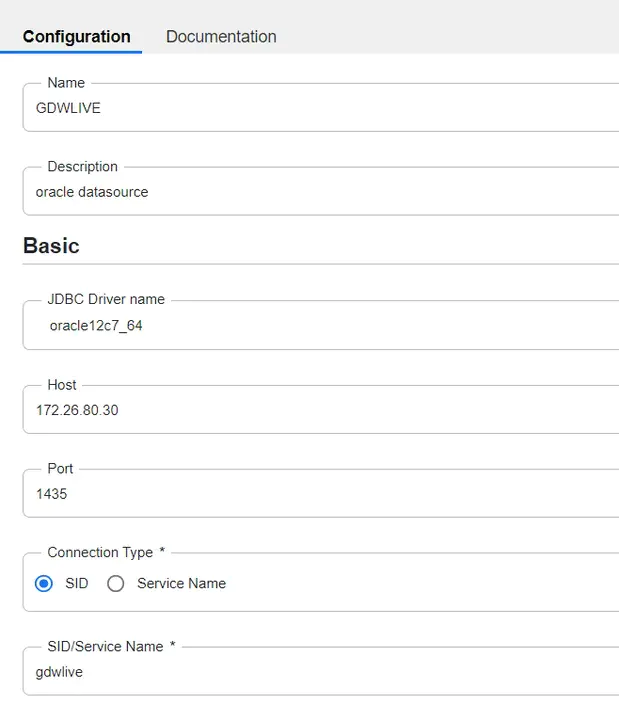
Task: Click the 'Name' field label
Action: (66, 83)
